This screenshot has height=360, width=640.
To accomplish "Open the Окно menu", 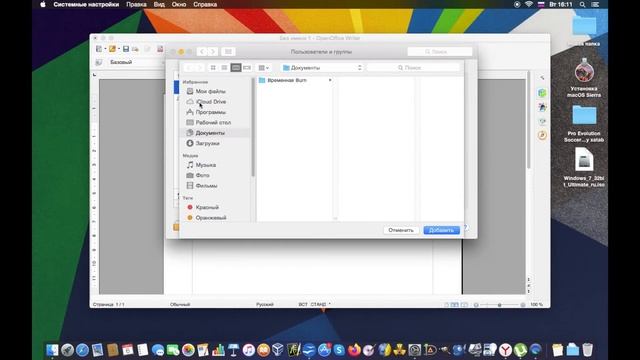I will click(x=179, y=4).
